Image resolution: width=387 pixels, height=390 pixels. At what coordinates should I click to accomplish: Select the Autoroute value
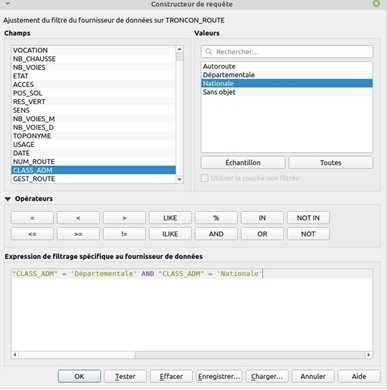click(x=287, y=66)
